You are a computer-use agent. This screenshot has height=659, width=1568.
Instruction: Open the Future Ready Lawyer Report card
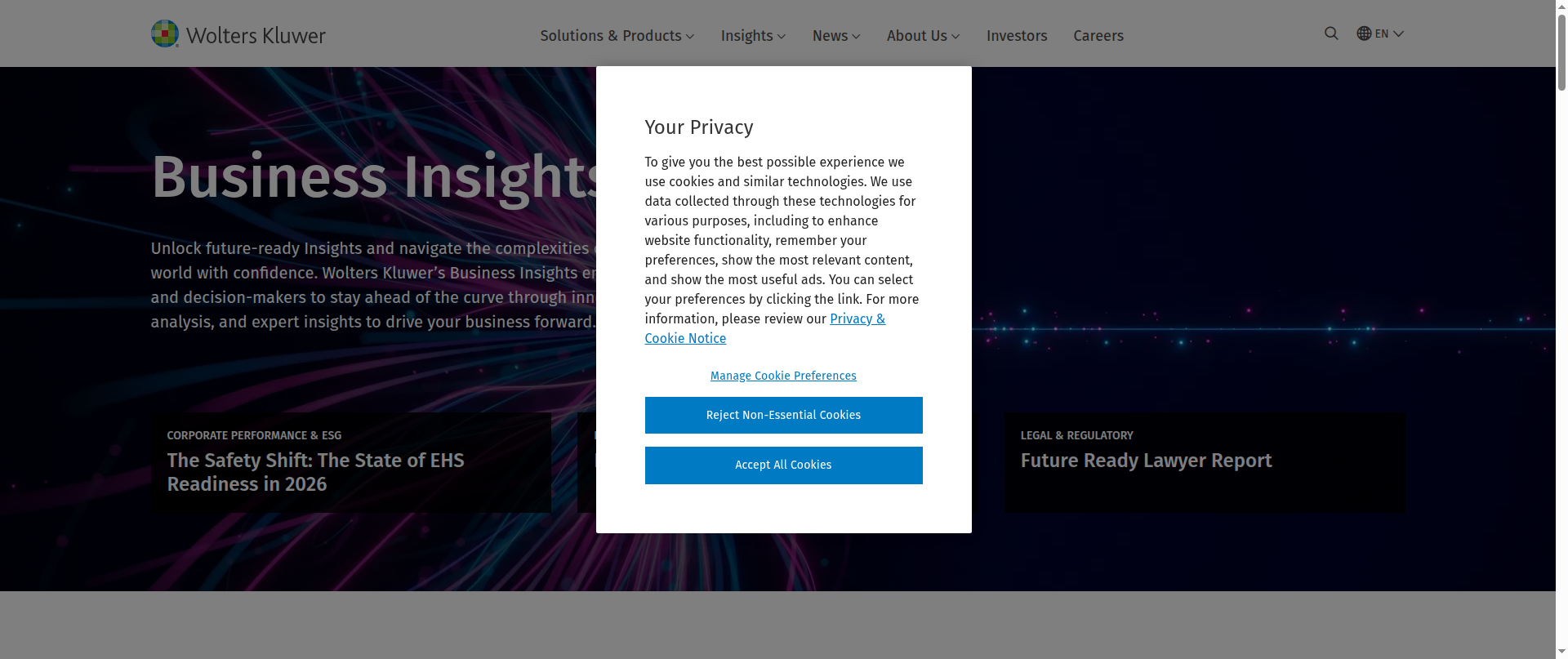1205,463
